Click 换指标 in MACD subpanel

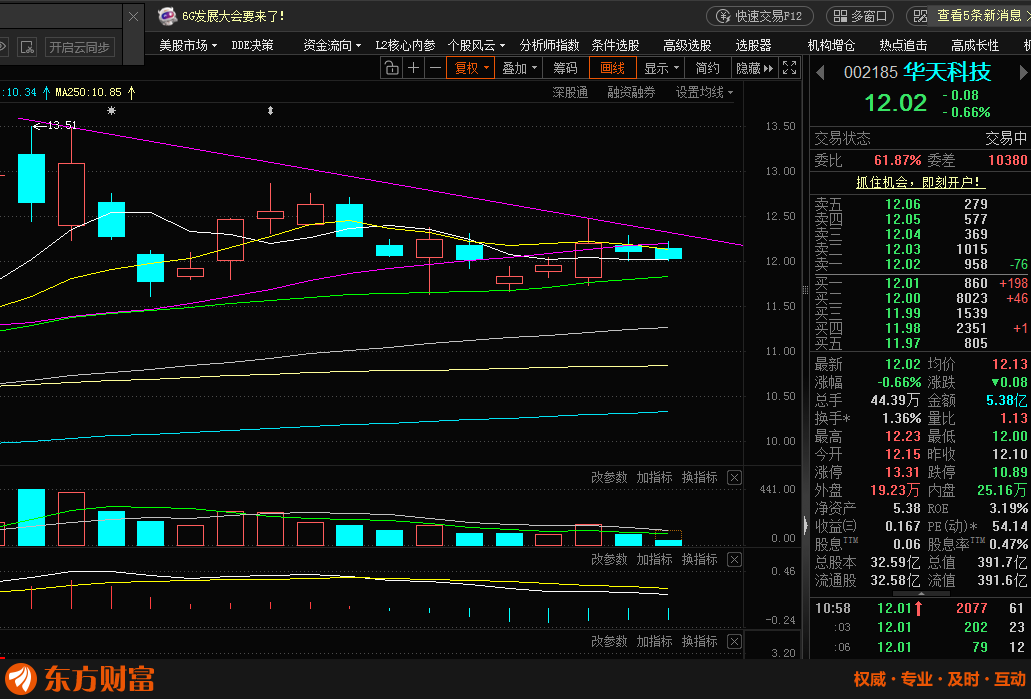(x=699, y=560)
